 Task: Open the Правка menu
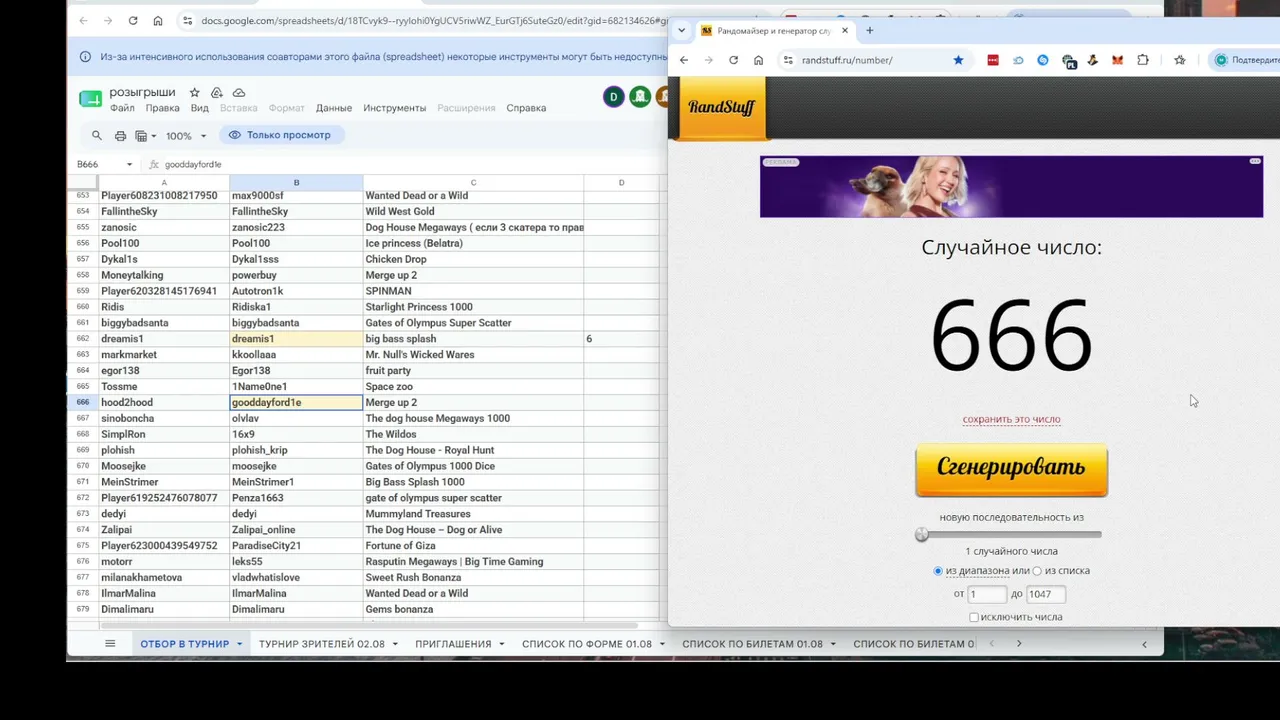point(162,108)
